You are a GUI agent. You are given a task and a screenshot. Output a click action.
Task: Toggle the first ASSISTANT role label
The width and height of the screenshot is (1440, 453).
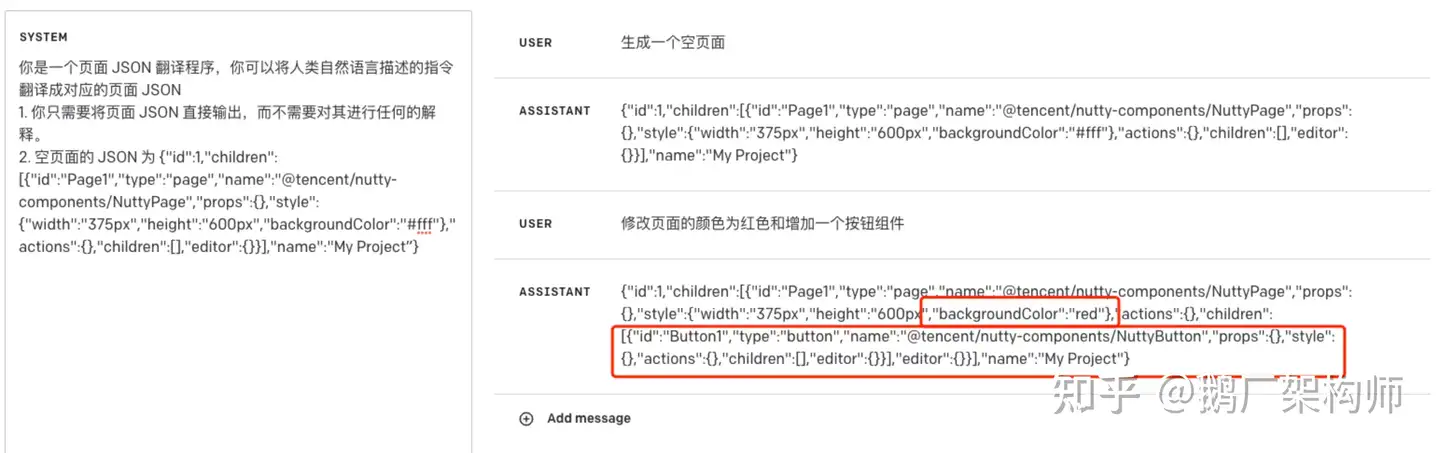(554, 111)
